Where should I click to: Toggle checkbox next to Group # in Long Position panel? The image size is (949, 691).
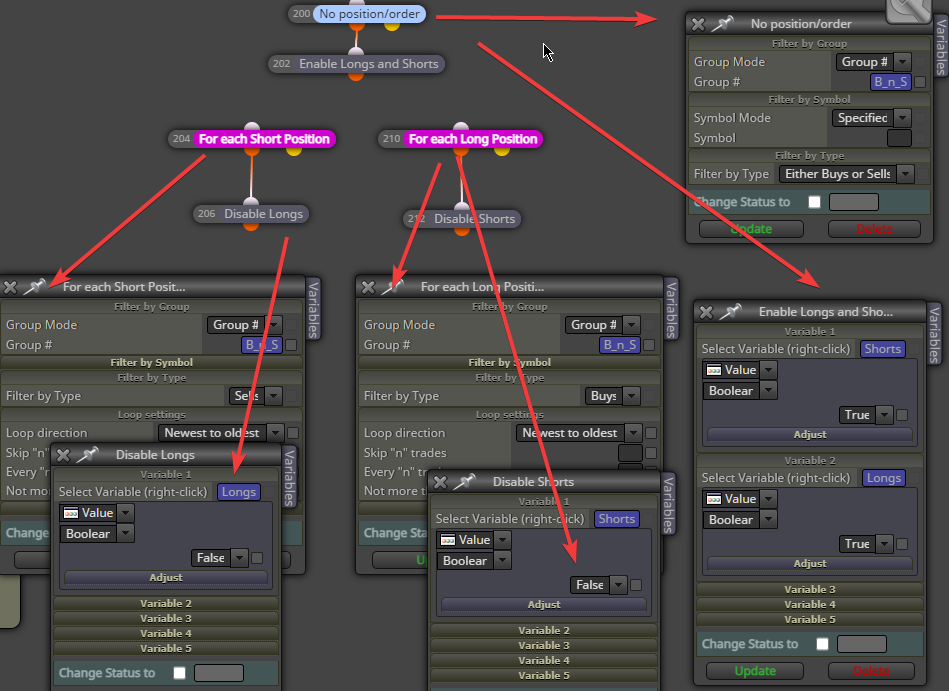pyautogui.click(x=649, y=345)
